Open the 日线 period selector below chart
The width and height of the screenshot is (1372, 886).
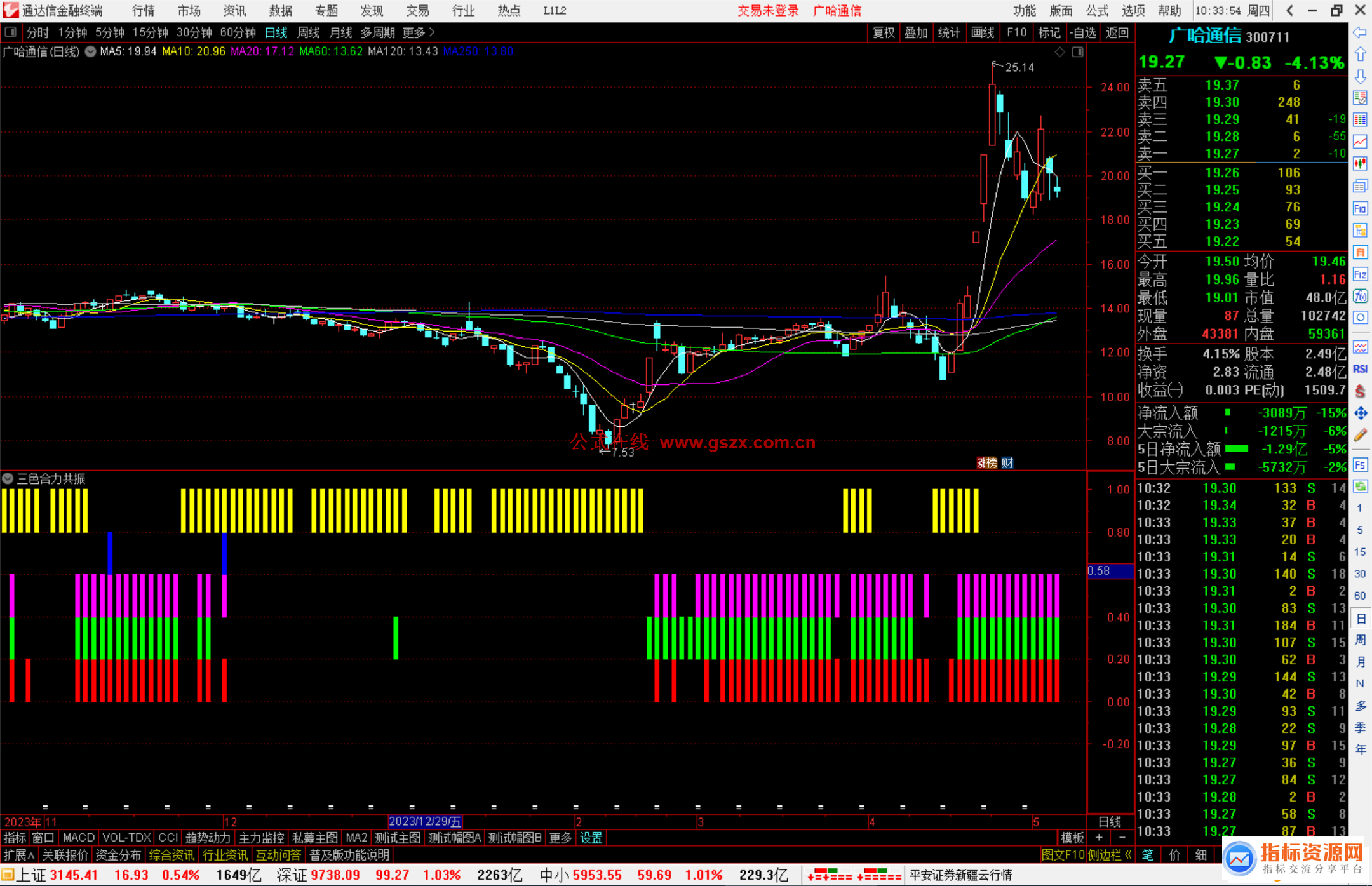(x=1110, y=821)
